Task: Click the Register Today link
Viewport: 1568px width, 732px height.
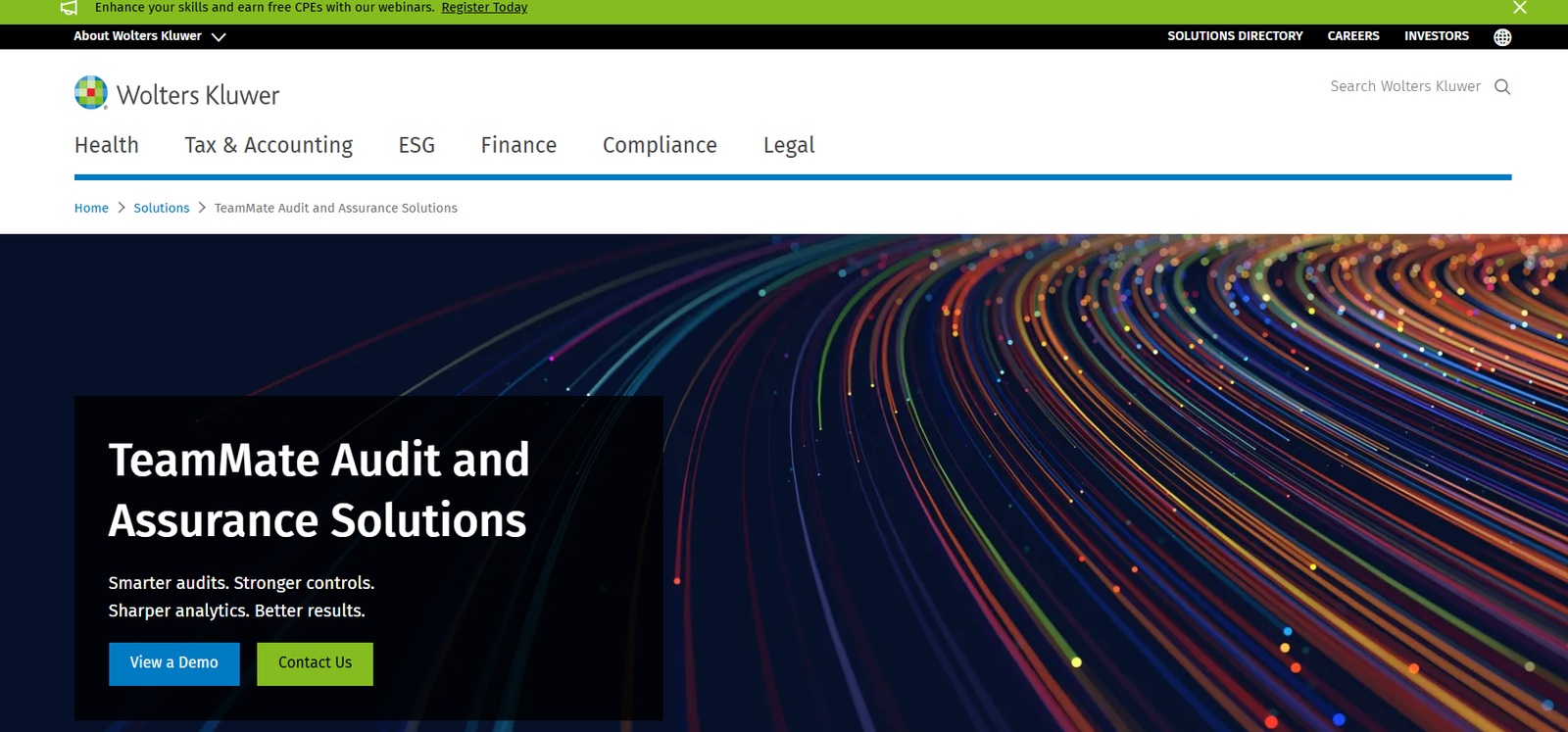Action: coord(484,8)
